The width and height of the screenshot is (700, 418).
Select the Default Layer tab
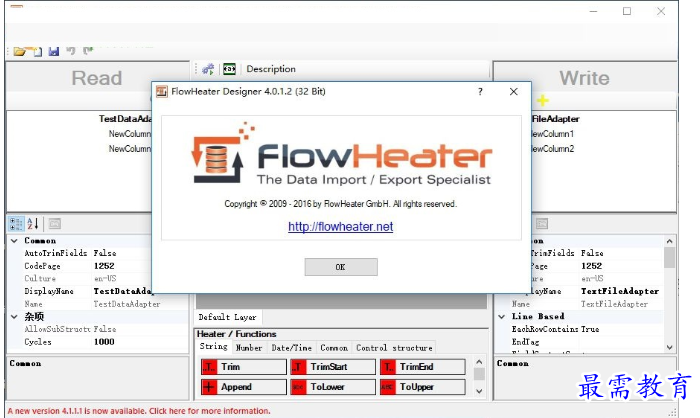point(228,317)
